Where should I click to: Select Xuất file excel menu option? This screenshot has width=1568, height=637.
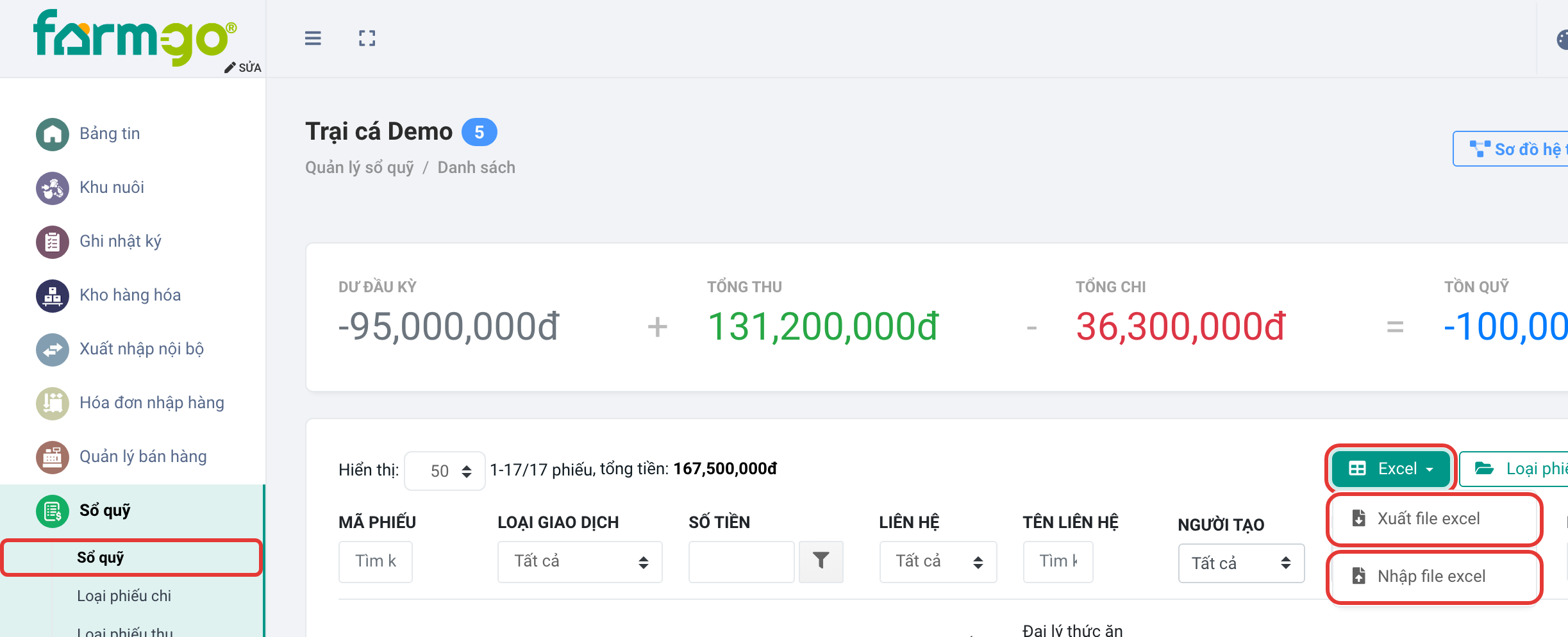point(1434,518)
